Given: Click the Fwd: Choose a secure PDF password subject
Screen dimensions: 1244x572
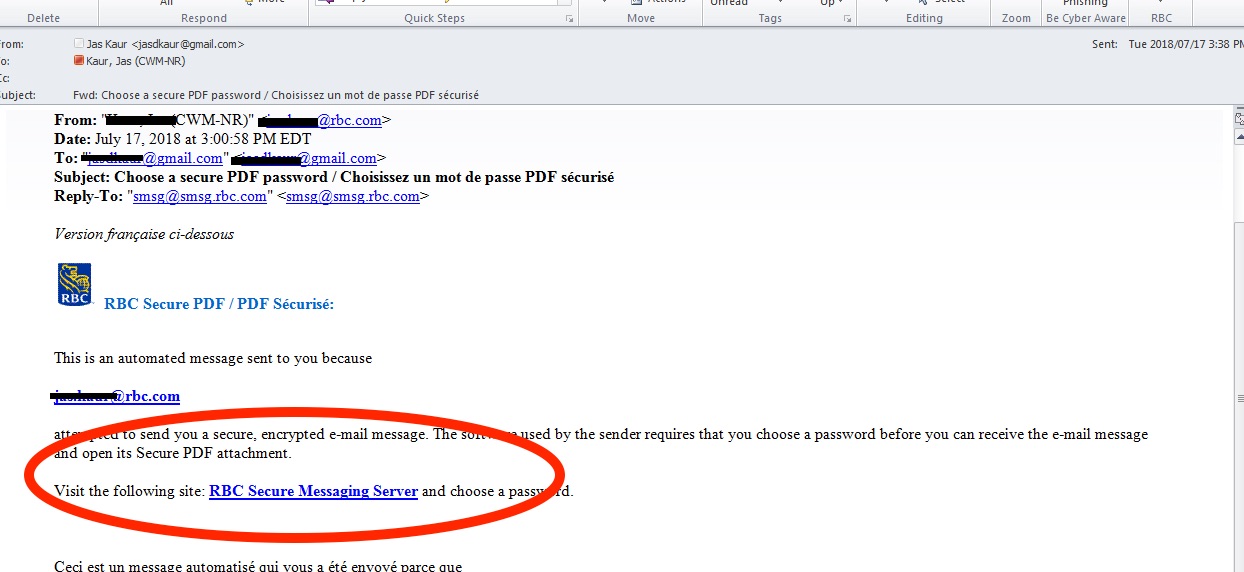Looking at the screenshot, I should (276, 95).
